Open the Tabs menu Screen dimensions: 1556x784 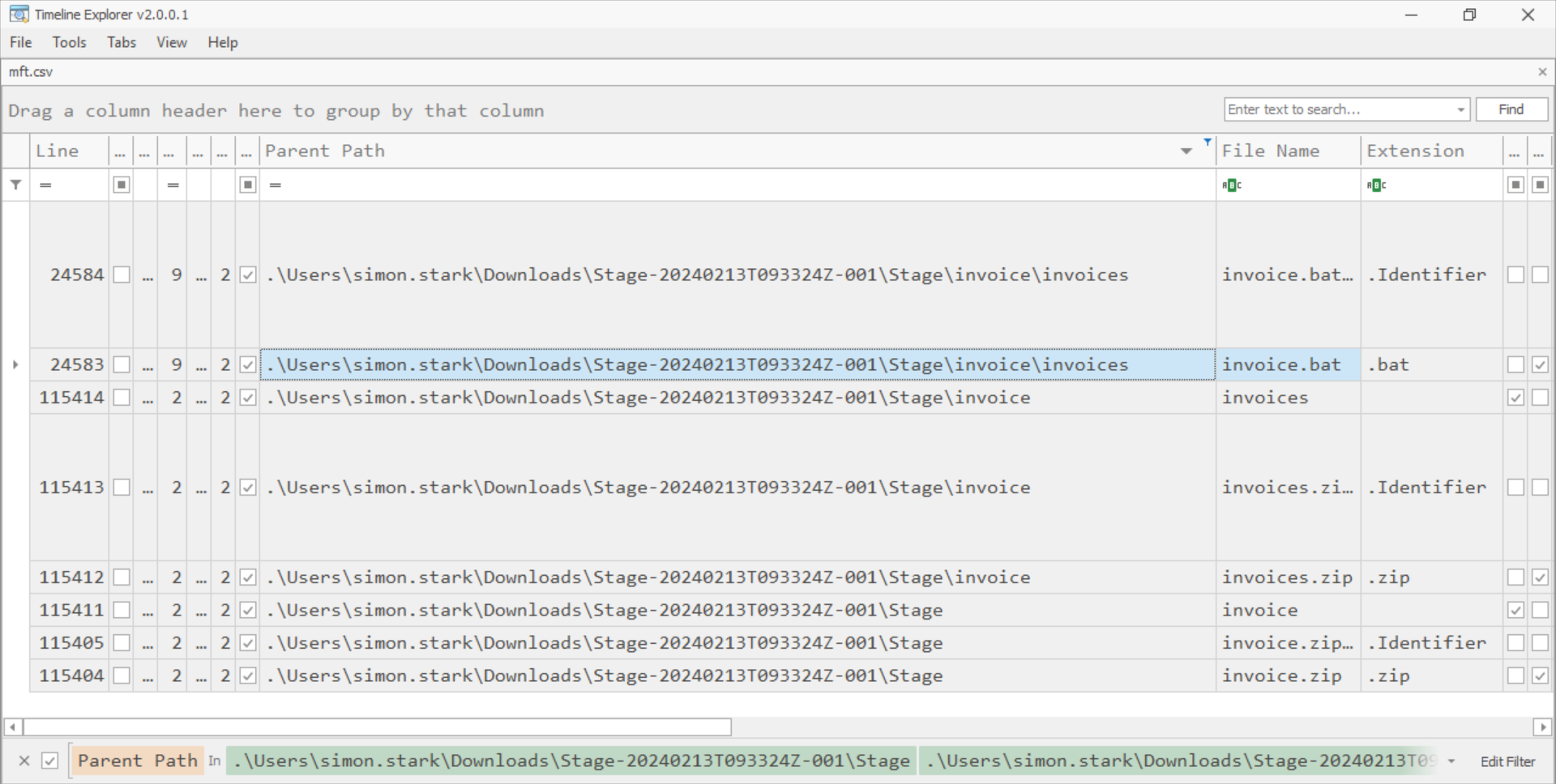pos(122,43)
